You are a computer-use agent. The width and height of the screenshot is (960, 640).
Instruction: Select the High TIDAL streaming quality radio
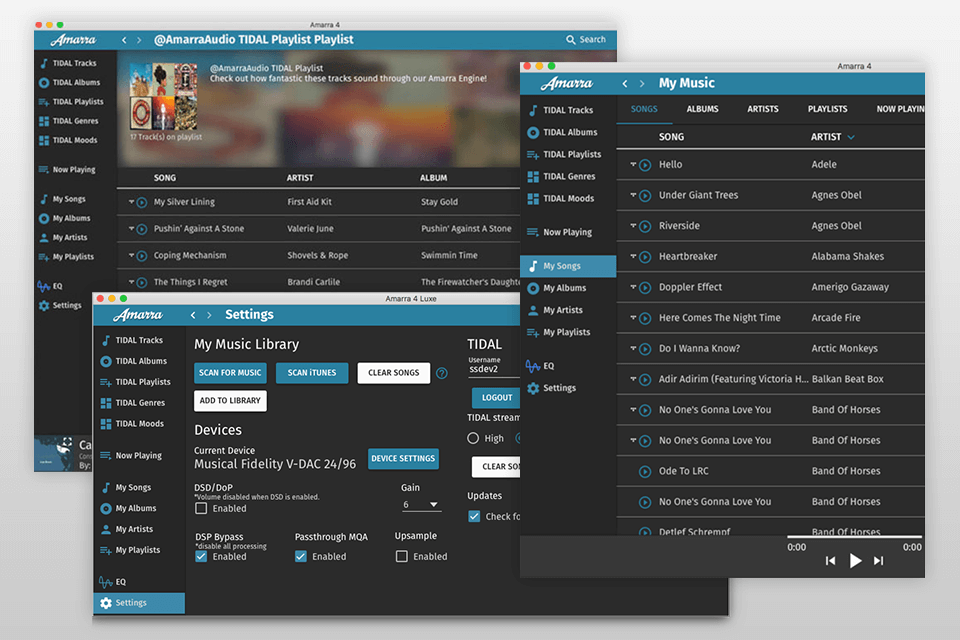[x=473, y=438]
